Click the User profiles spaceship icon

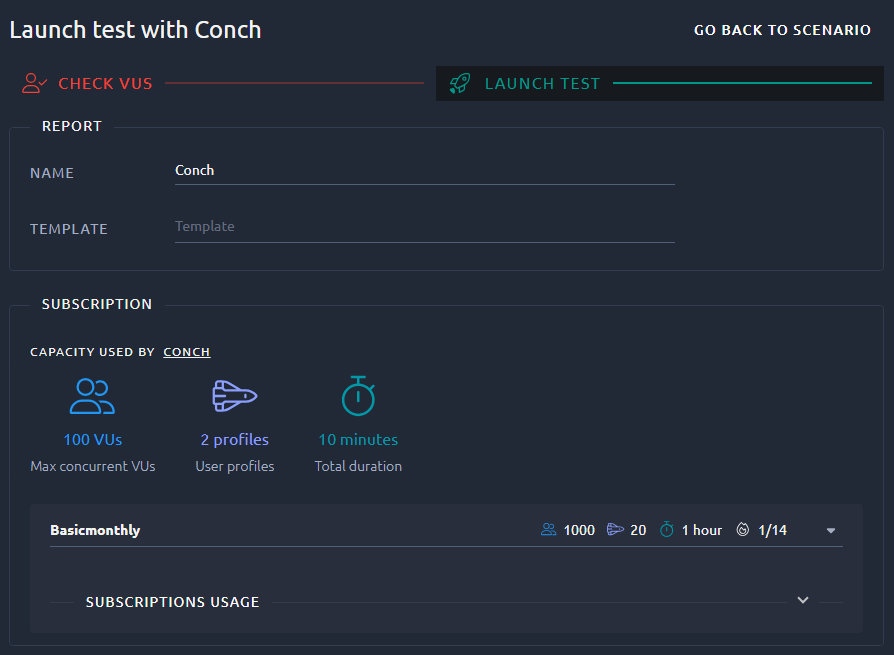coord(234,396)
